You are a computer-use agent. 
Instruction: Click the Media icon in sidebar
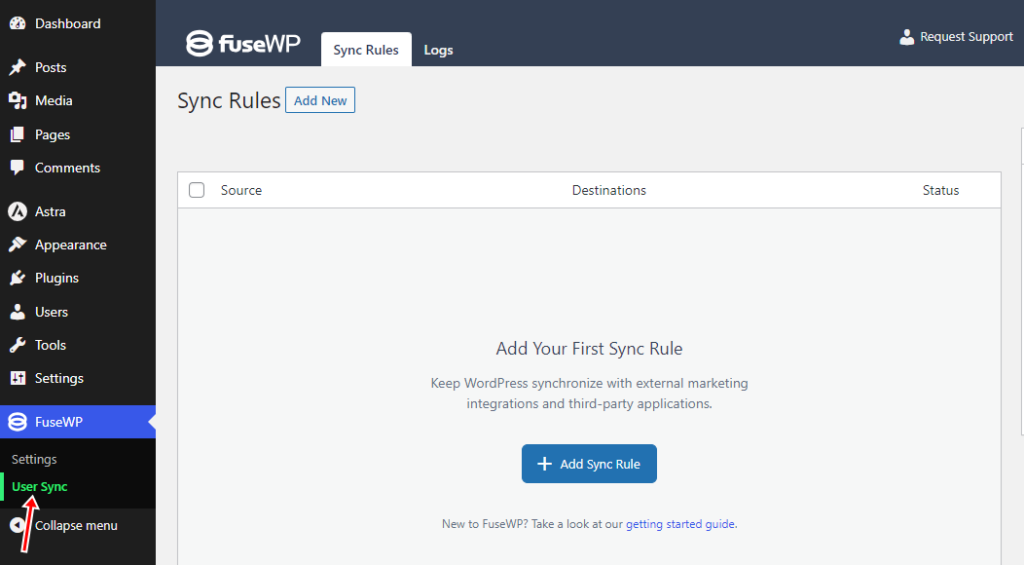pos(18,101)
